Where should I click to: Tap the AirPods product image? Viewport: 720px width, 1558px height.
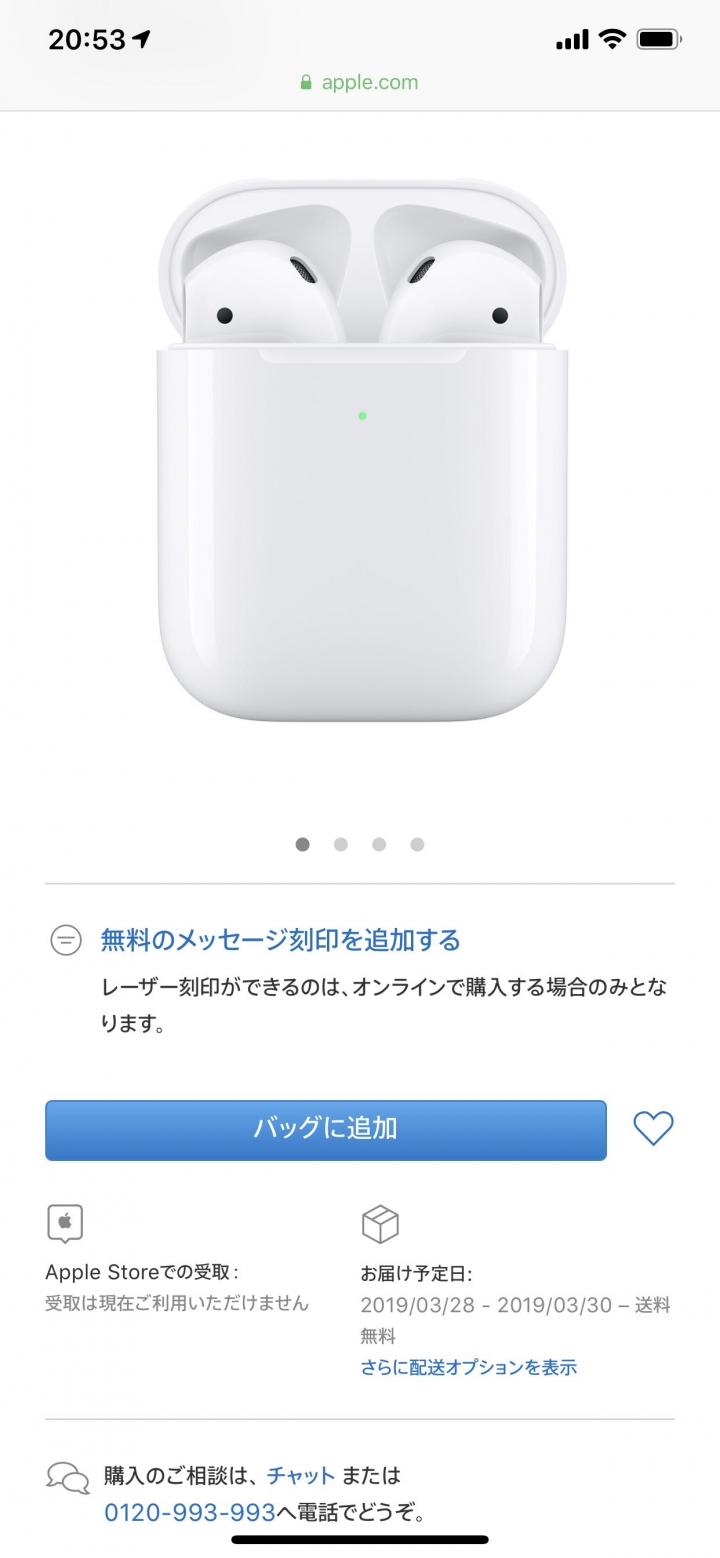point(360,450)
